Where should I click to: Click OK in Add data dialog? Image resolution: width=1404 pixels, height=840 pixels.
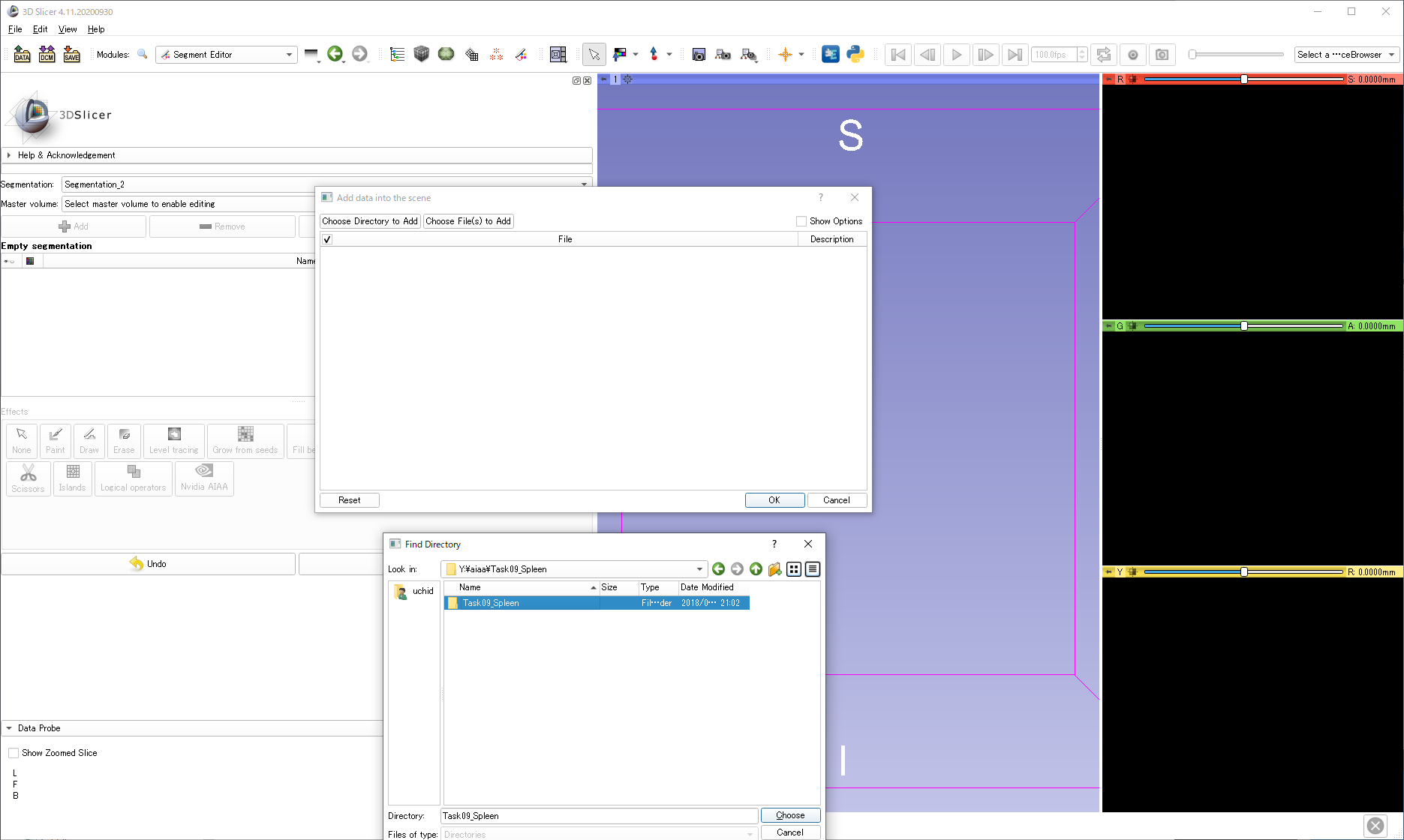pos(774,500)
